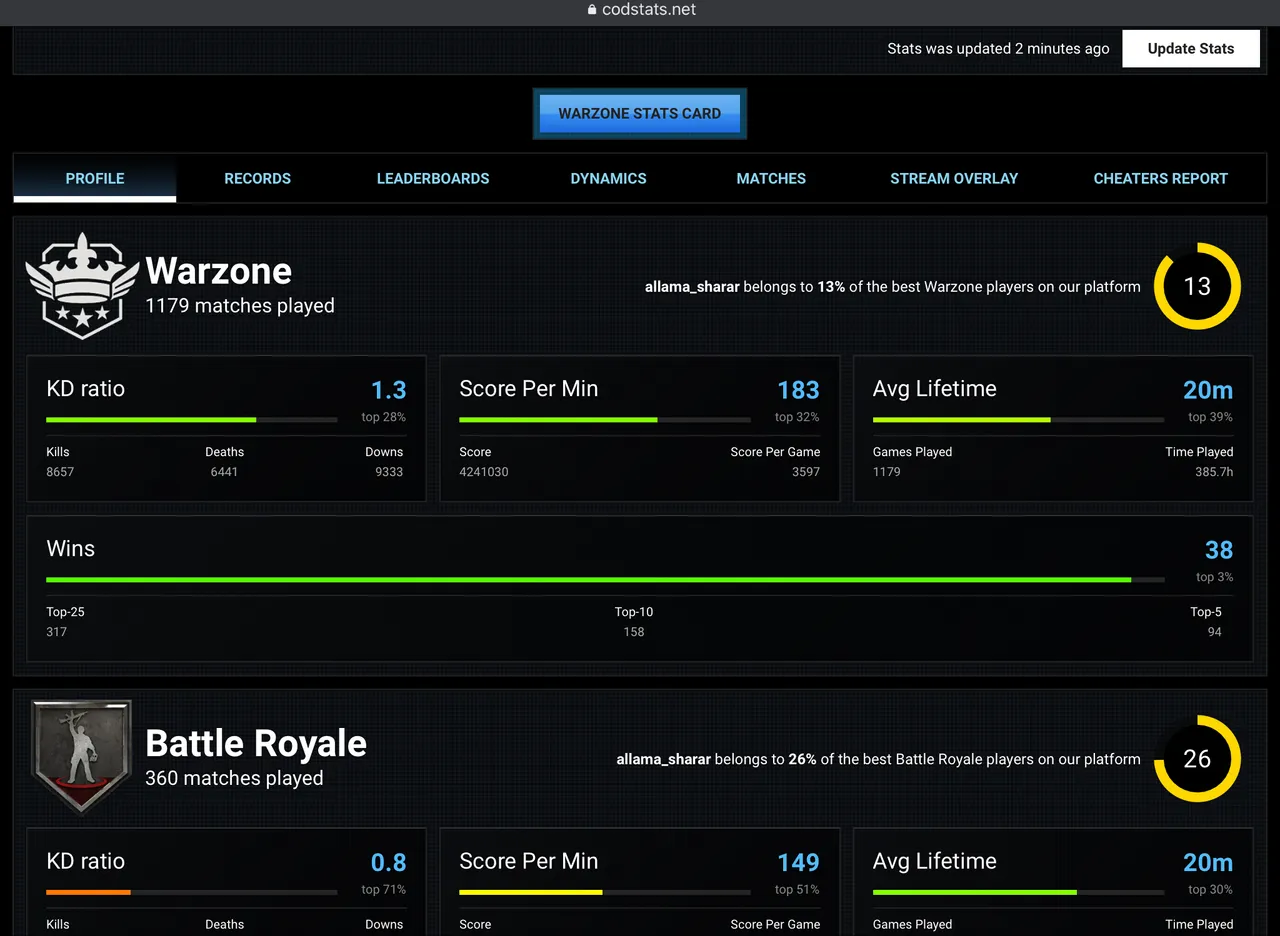Click the Battle Royale KD ratio value 0.8

pyautogui.click(x=388, y=862)
